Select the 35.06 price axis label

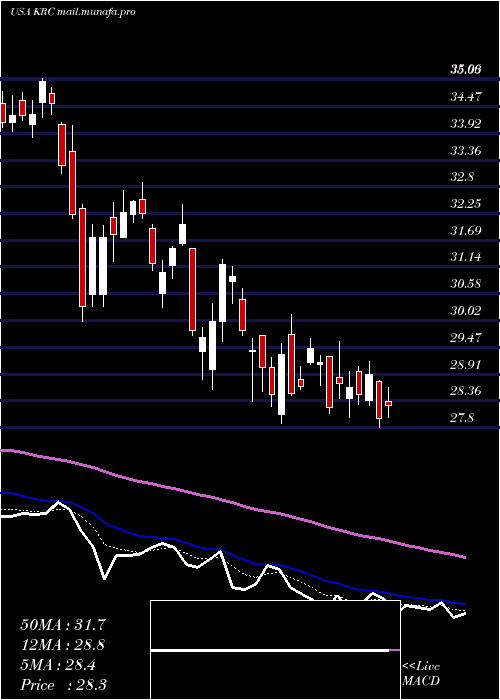(x=466, y=70)
